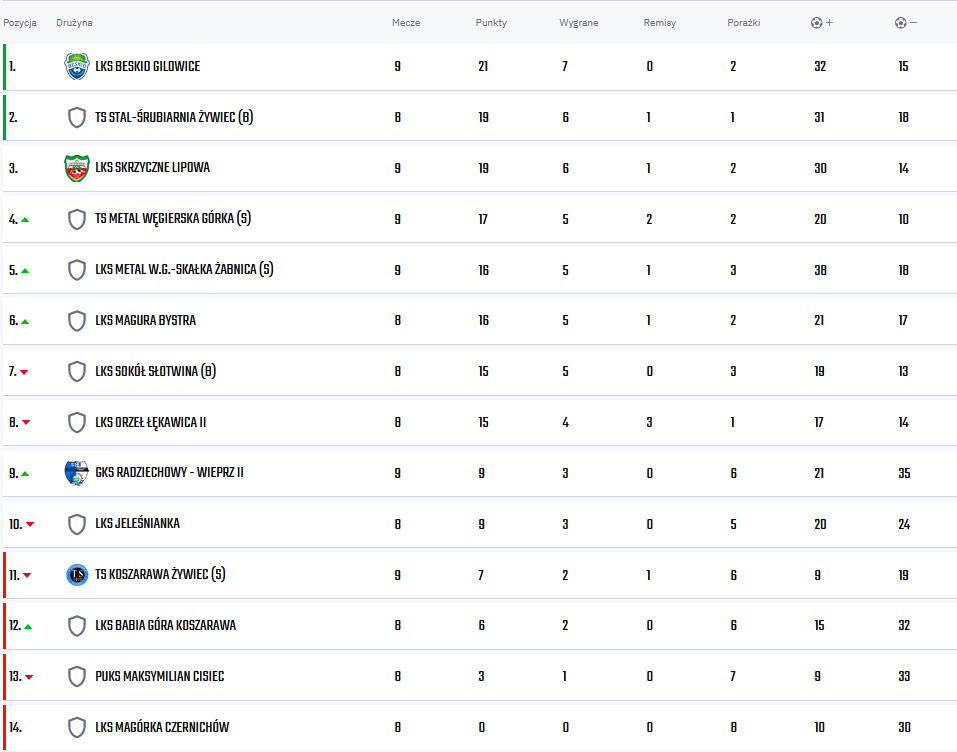Screen dimensions: 957x752
Task: Click Żabnica's 38 goals scored value
Action: pos(820,270)
